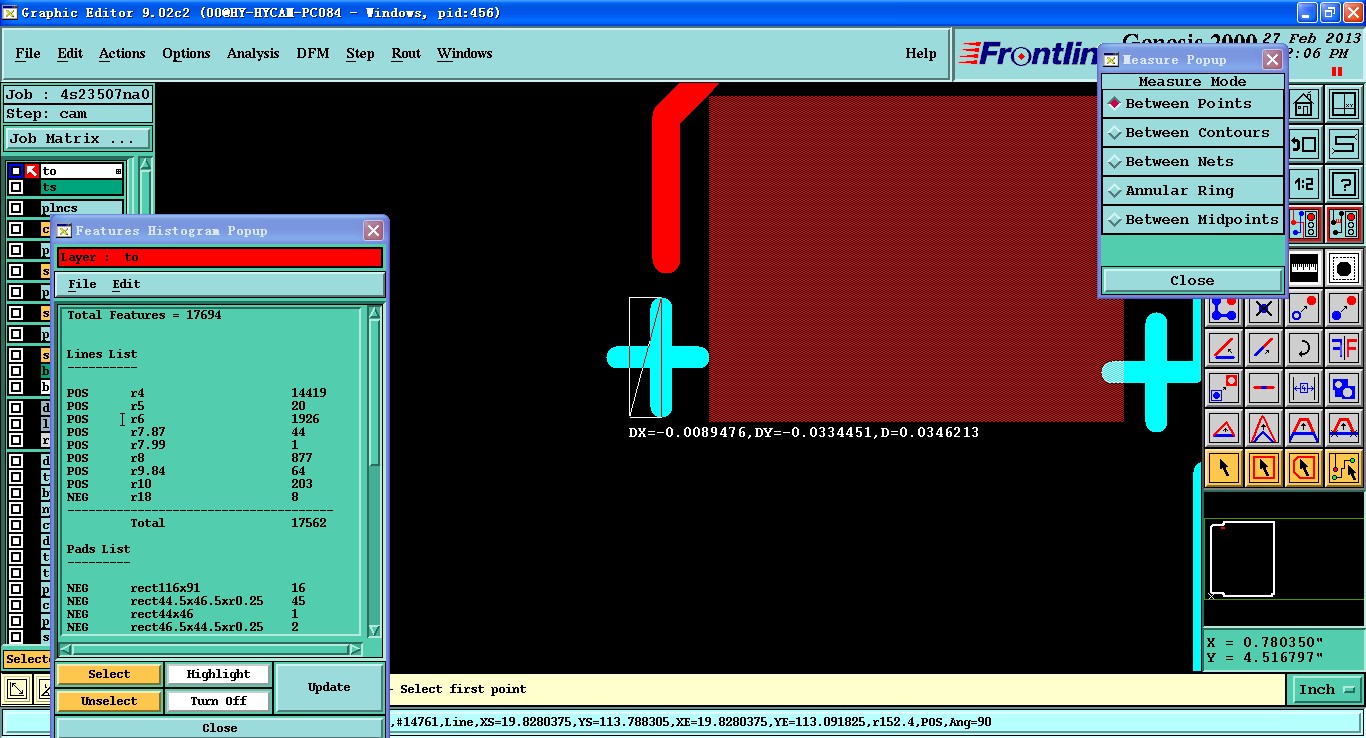
Task: Click the histogram horizontal scrollbar
Action: [212, 649]
